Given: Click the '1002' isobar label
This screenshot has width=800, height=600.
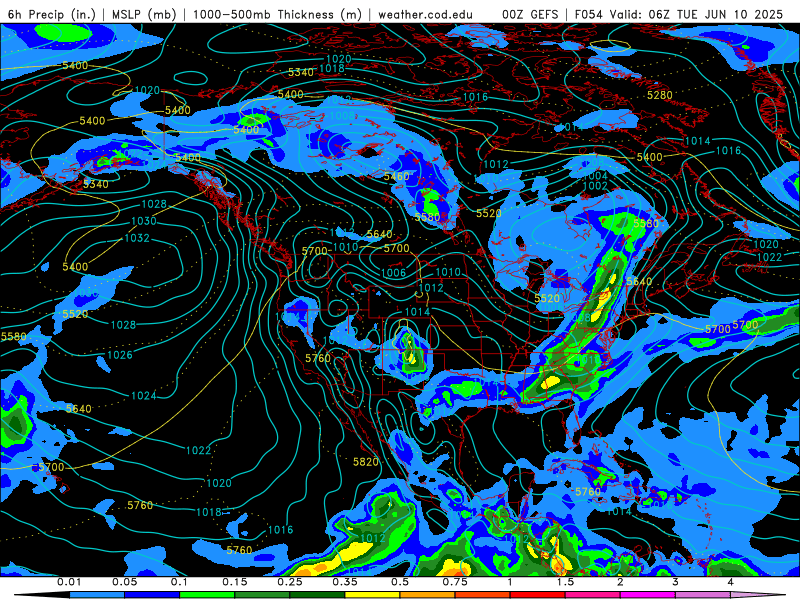Looking at the screenshot, I should 595,186.
